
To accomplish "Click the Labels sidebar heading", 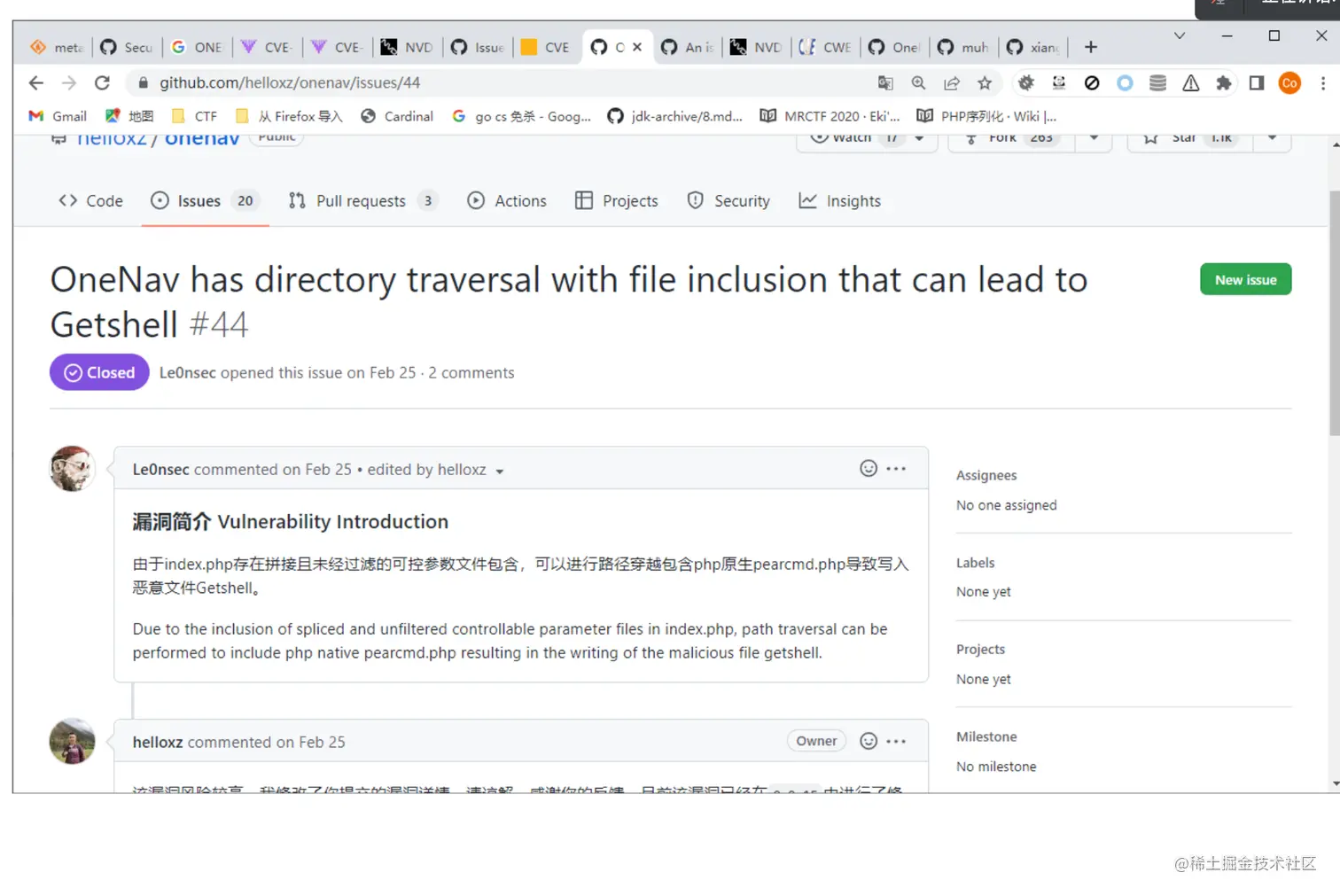I will (975, 563).
